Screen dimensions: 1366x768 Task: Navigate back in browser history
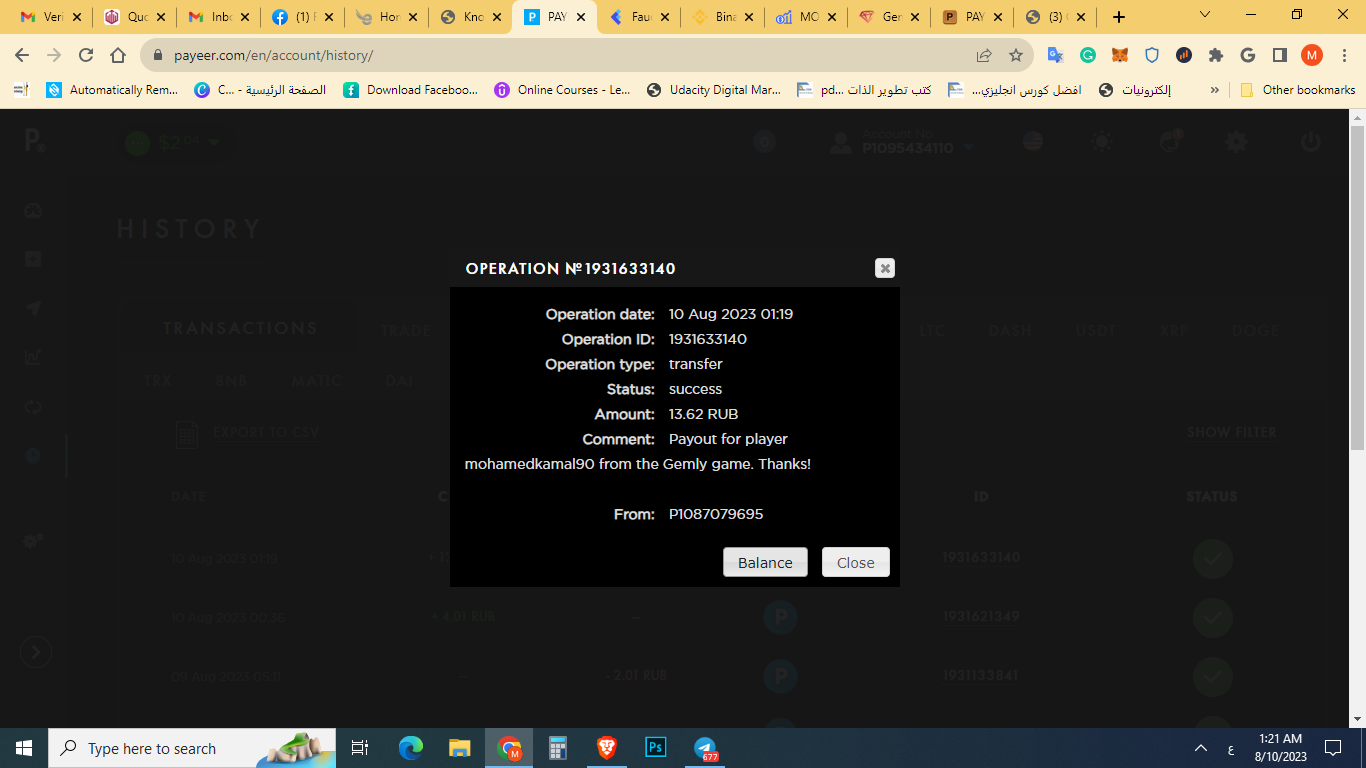point(22,55)
